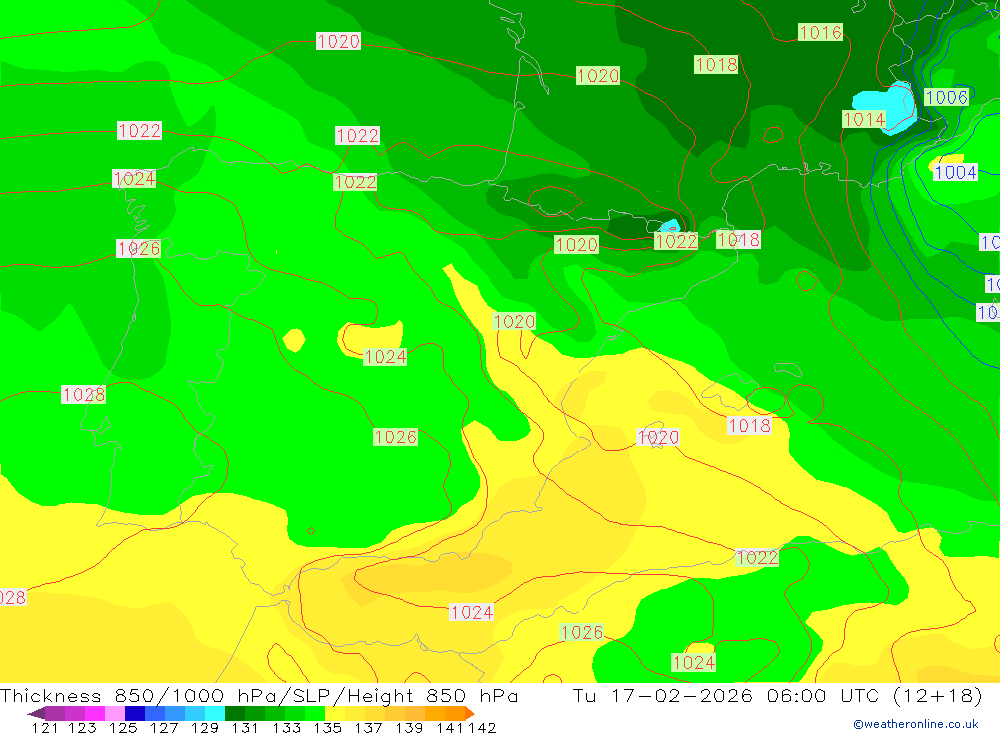The width and height of the screenshot is (1000, 733).
Task: Click the 1016 isobar label
Action: point(820,32)
